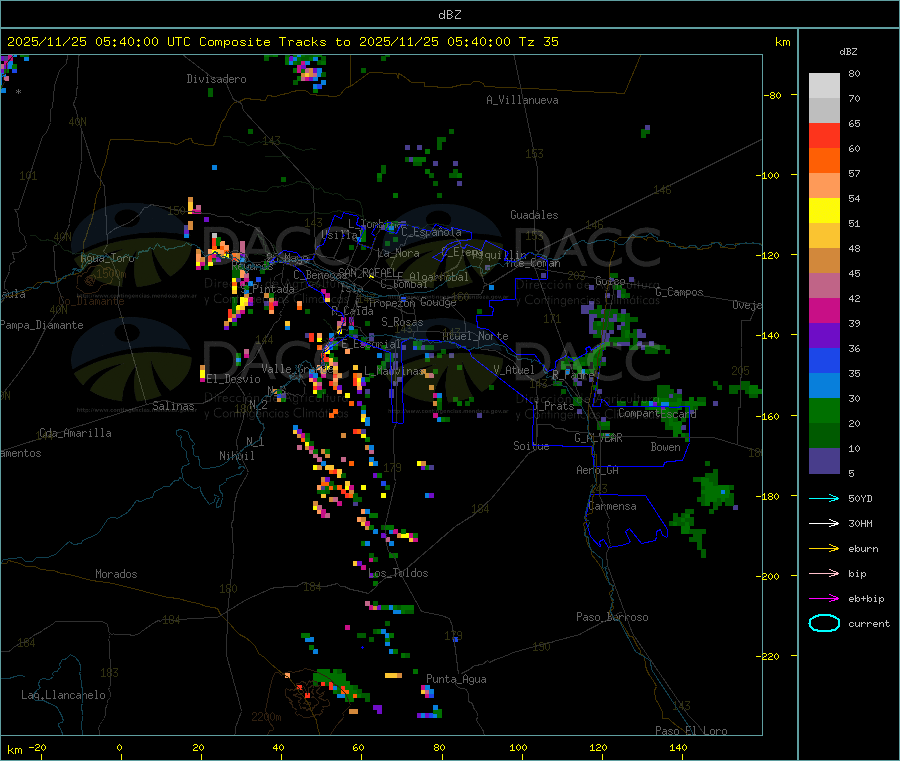Click the 'S_Rosas' map label
Screen dimensions: 900x761
(402, 322)
